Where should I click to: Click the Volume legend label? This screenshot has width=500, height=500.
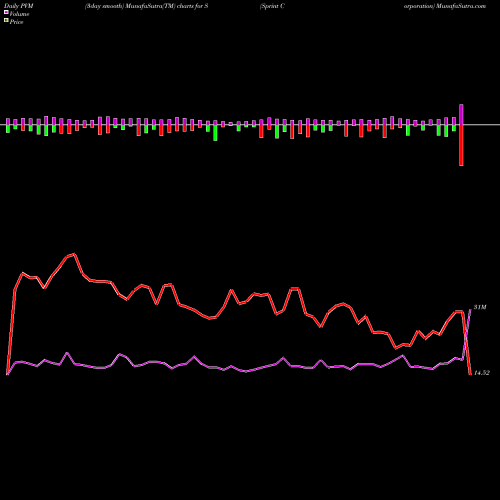tap(19, 14)
